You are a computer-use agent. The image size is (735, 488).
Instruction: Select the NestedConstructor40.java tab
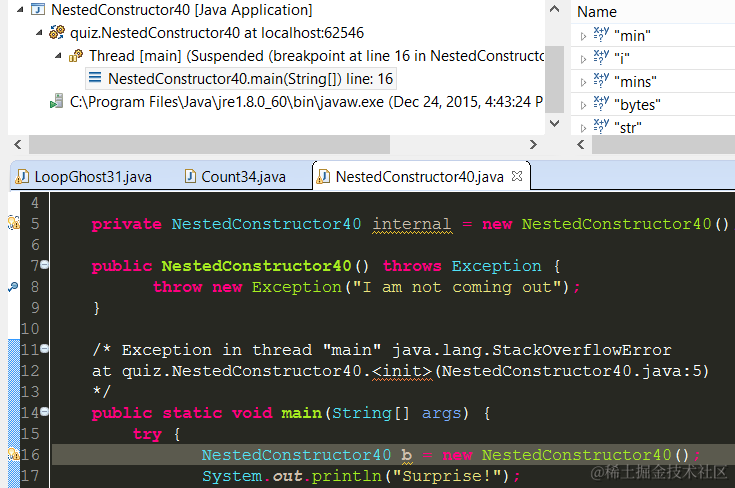coord(420,177)
